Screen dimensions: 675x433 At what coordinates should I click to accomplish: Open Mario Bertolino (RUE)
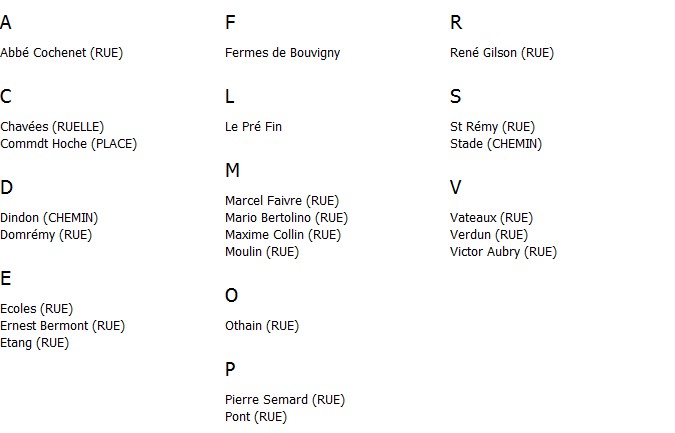[286, 218]
